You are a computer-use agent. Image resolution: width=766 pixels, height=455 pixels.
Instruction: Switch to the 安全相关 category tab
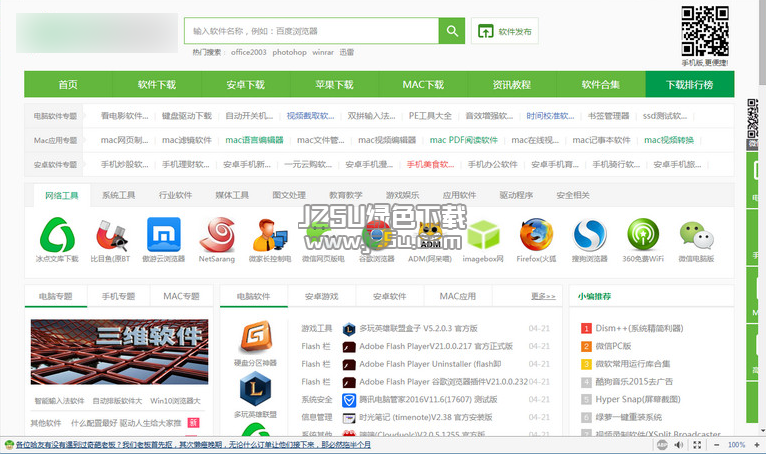pos(573,195)
